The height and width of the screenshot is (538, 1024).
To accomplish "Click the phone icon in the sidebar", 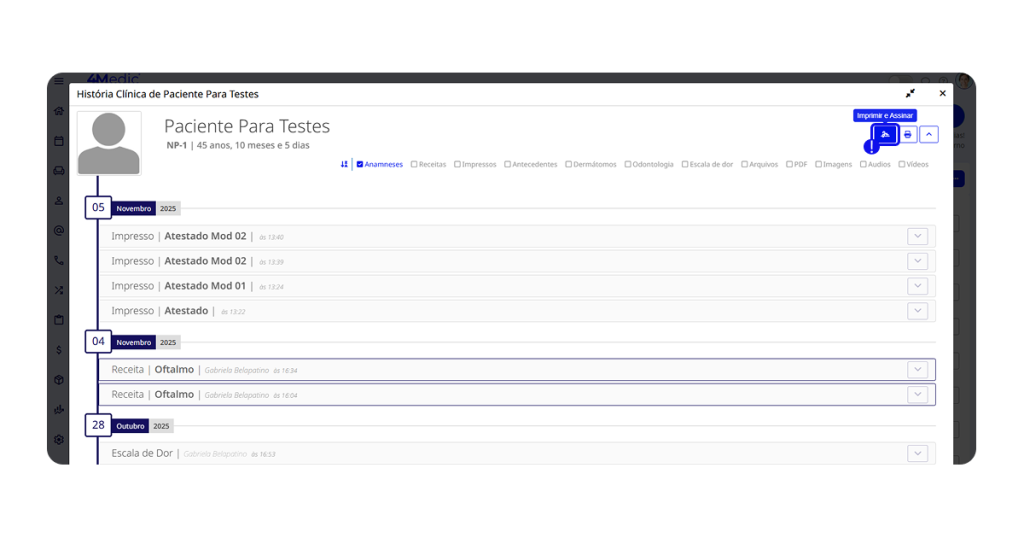I will (59, 260).
